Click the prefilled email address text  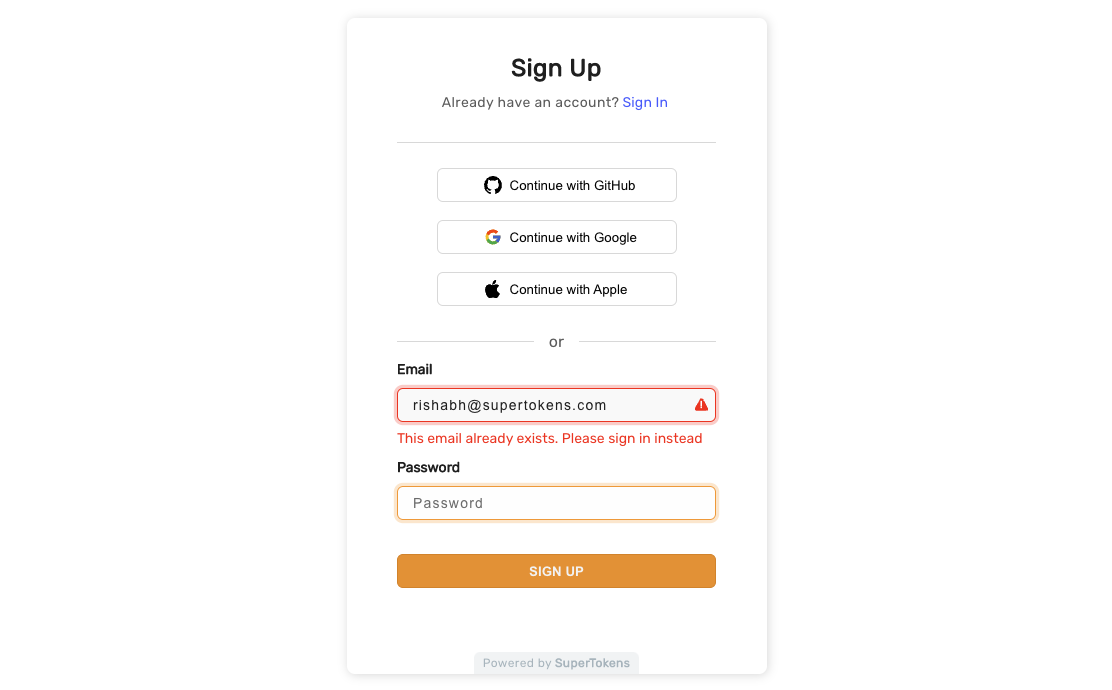click(x=509, y=405)
